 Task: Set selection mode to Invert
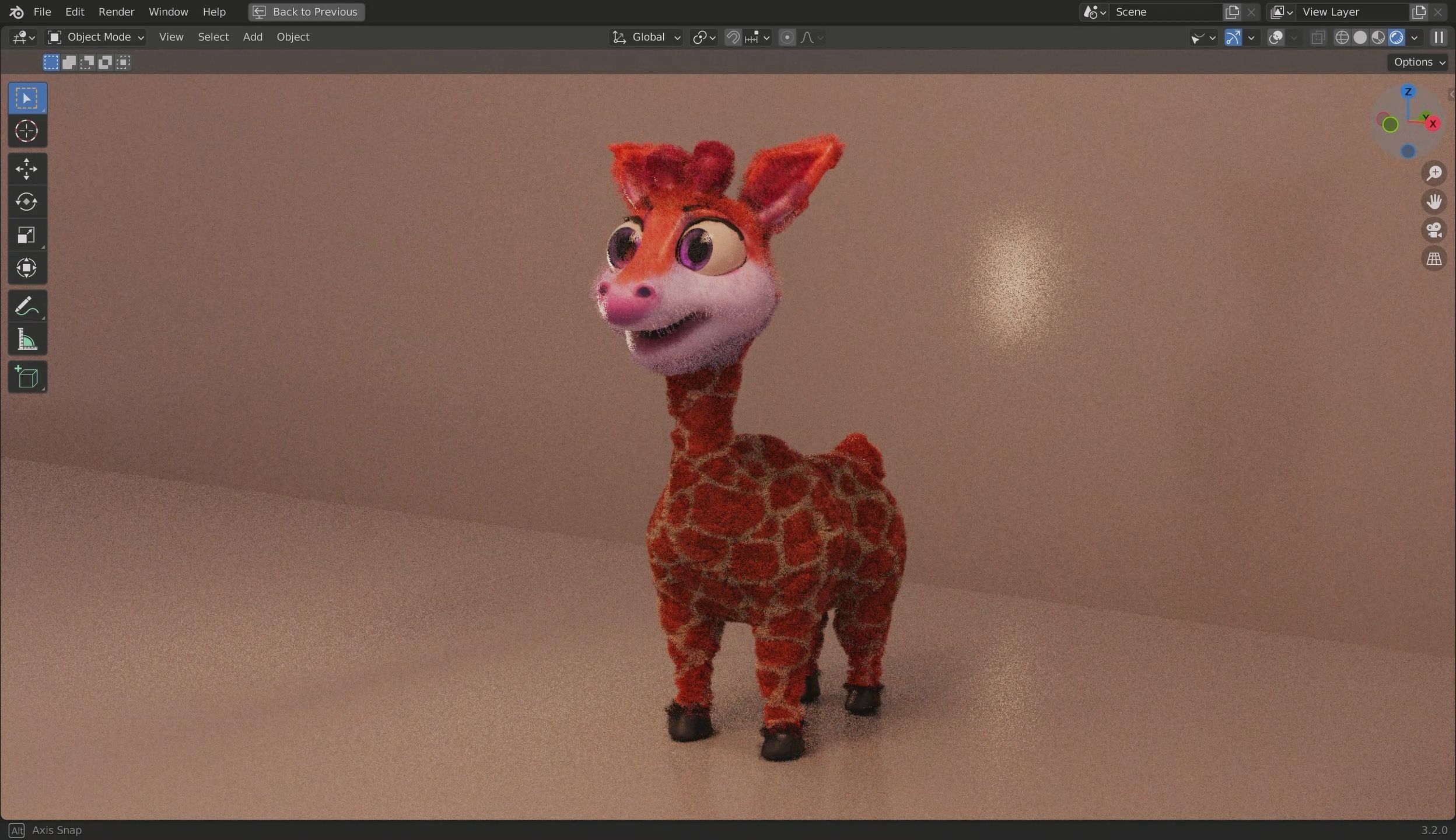coord(105,62)
